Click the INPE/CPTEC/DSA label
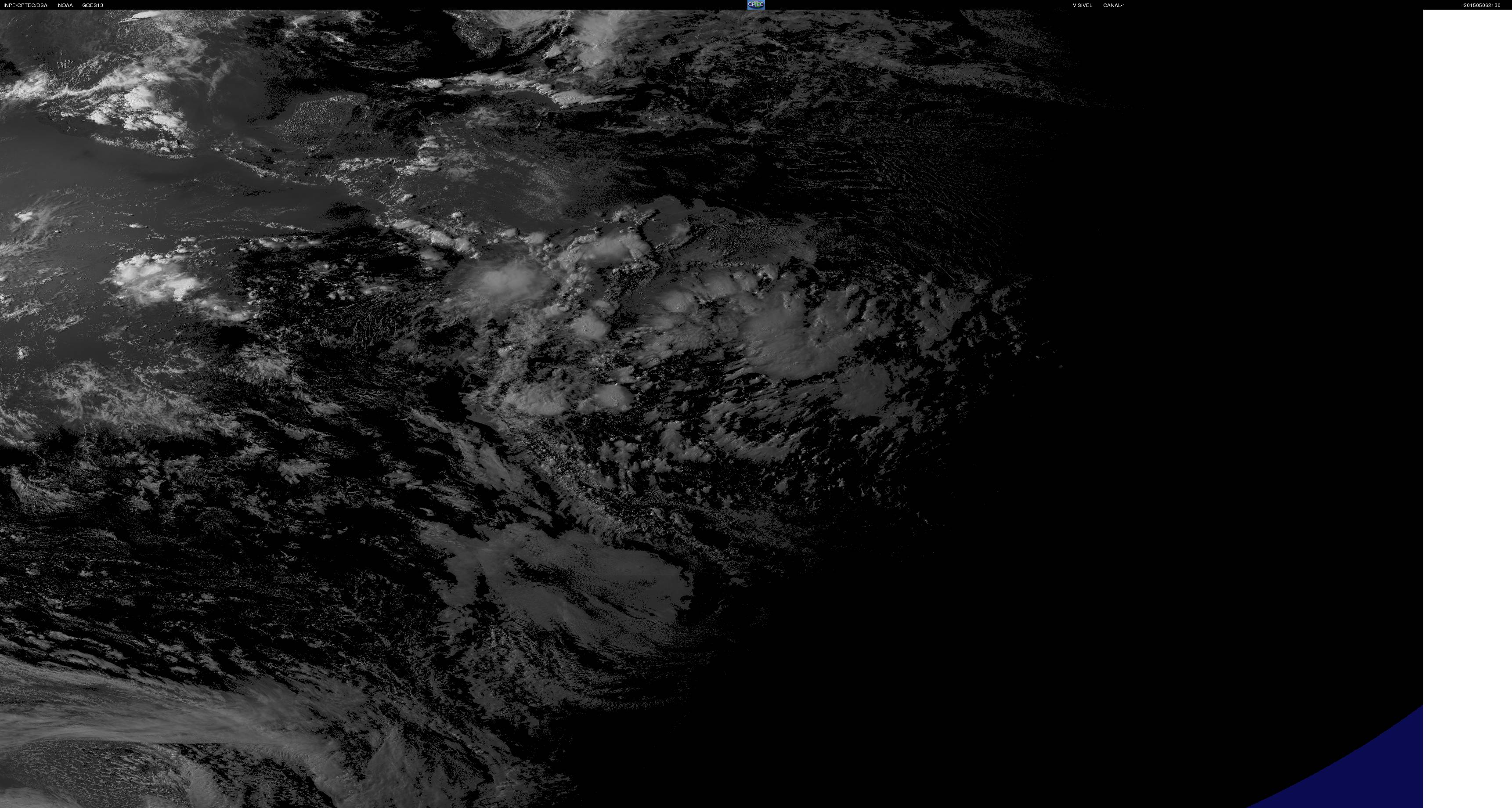 coord(25,5)
